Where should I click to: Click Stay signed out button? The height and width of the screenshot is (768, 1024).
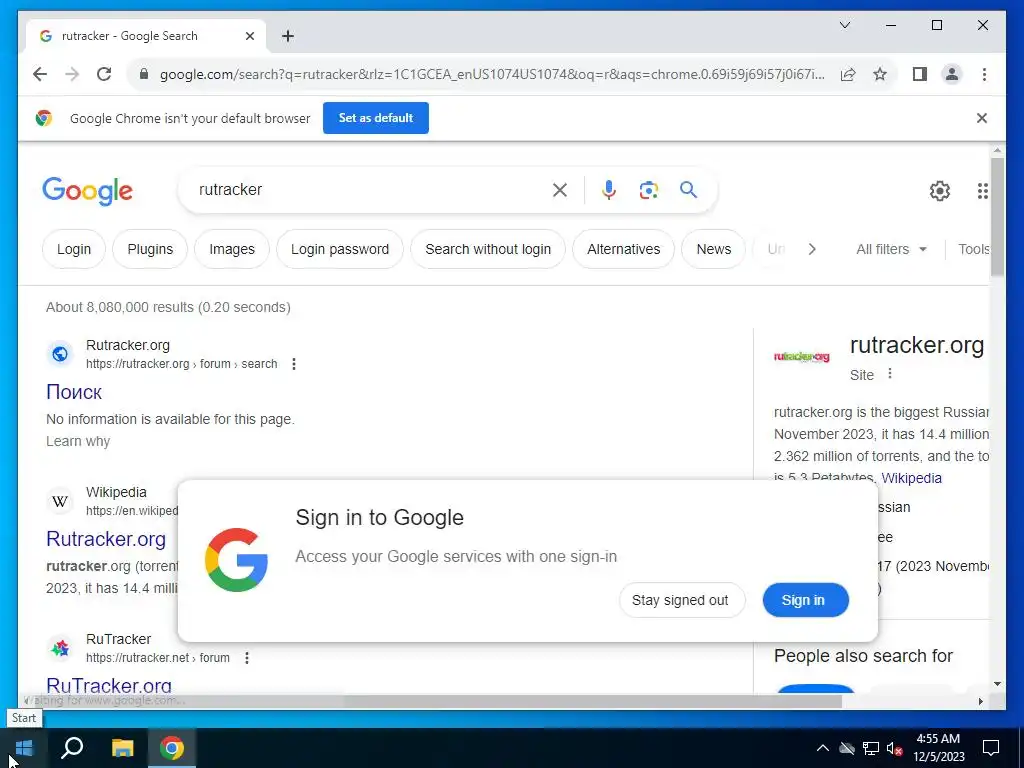[682, 600]
